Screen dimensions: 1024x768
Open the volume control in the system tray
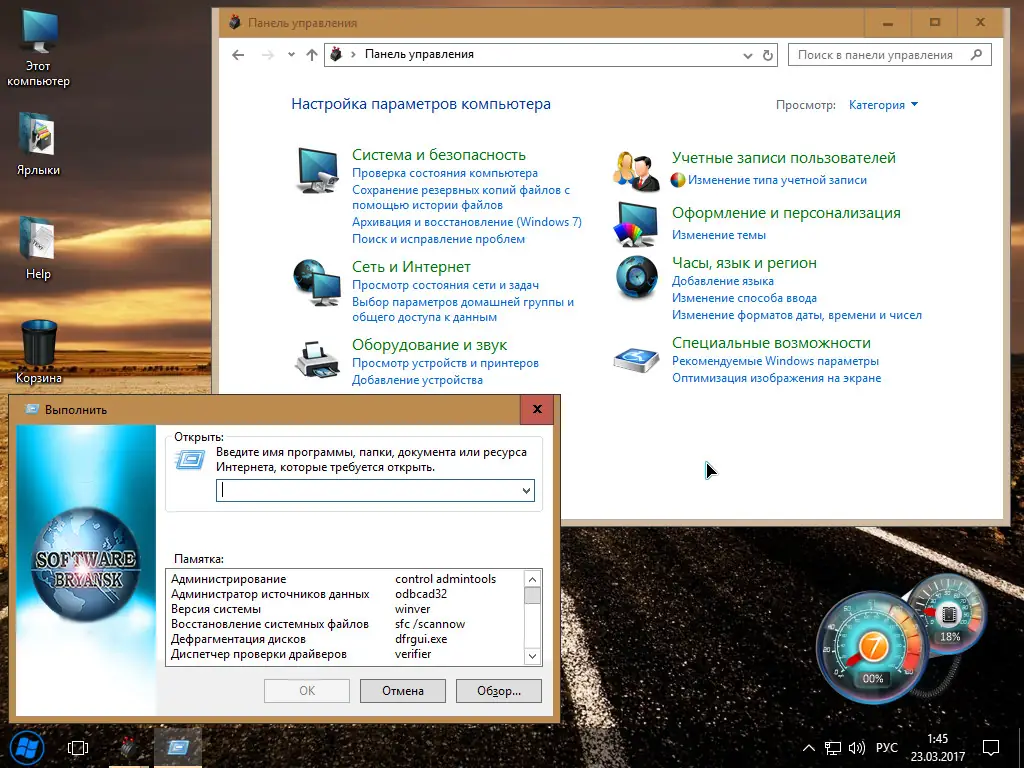(857, 747)
